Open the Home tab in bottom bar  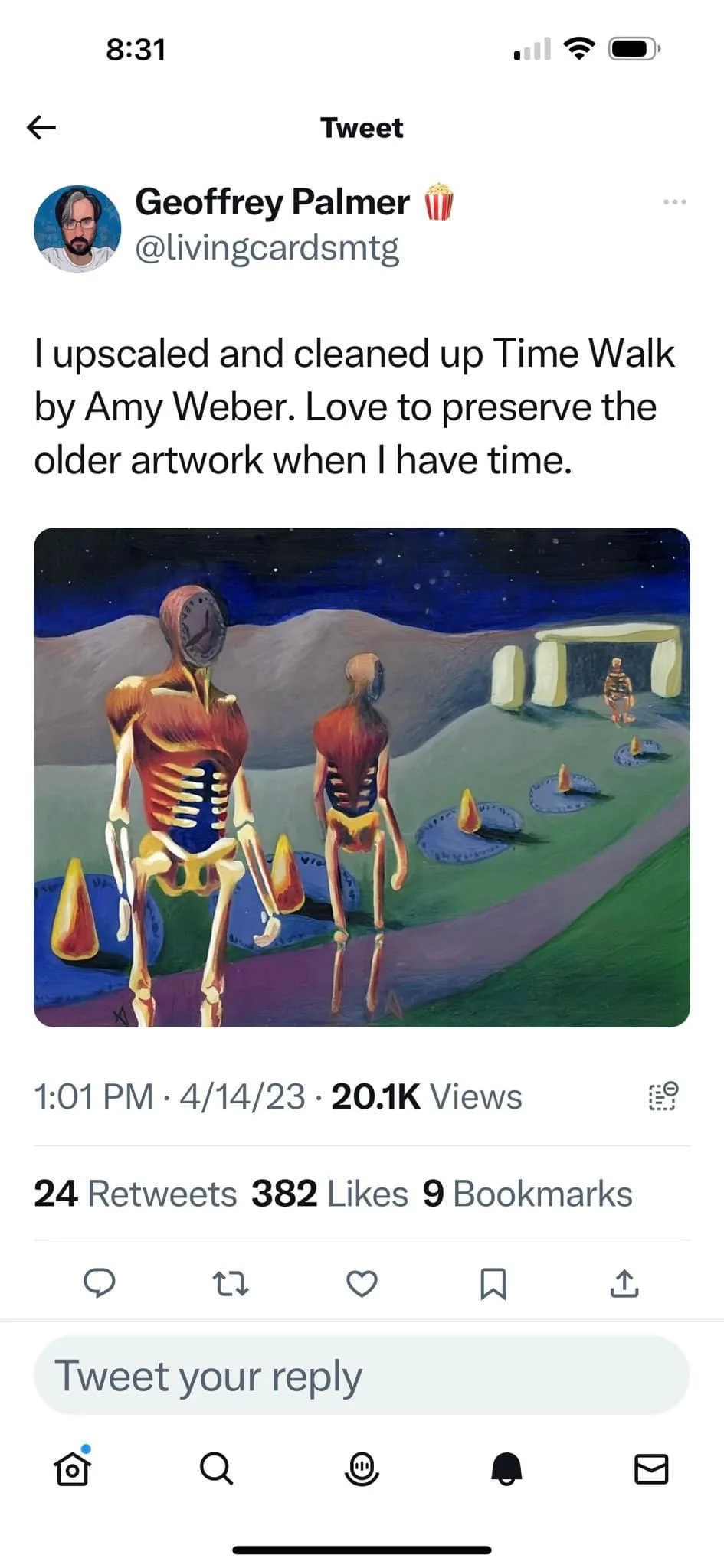pyautogui.click(x=73, y=1467)
